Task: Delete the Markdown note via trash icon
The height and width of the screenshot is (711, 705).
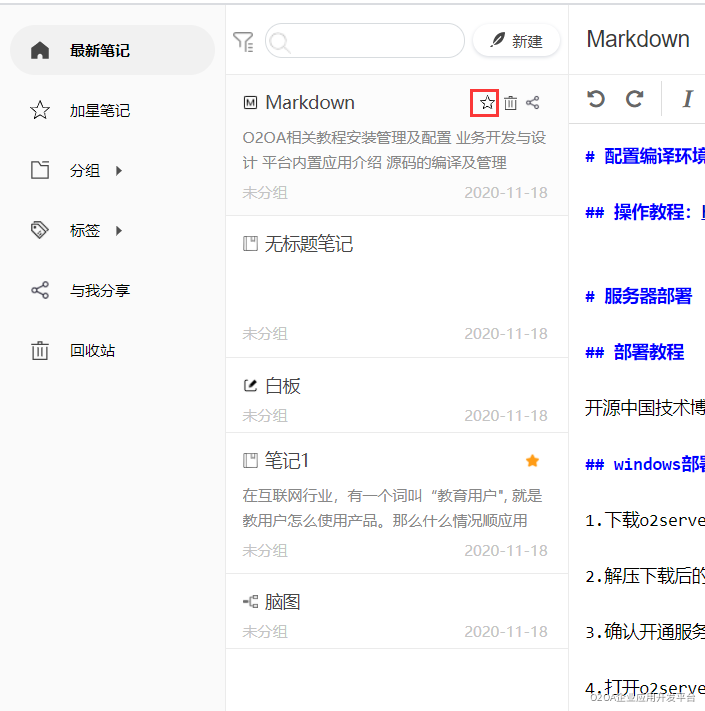Action: (x=511, y=103)
